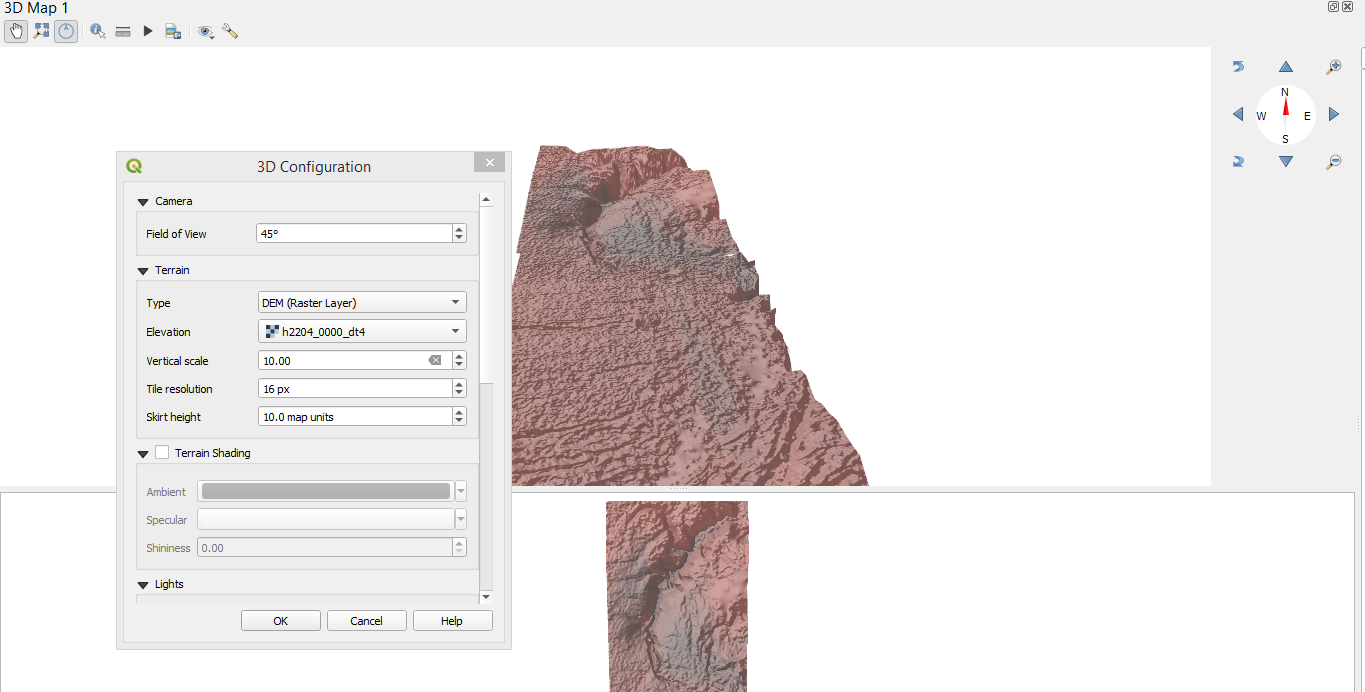Select the Measurement Line tool
The height and width of the screenshot is (692, 1365).
[123, 31]
